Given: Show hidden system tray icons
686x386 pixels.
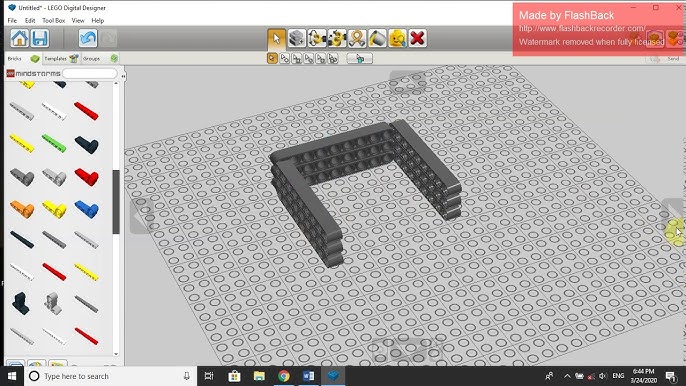Looking at the screenshot, I should [567, 376].
